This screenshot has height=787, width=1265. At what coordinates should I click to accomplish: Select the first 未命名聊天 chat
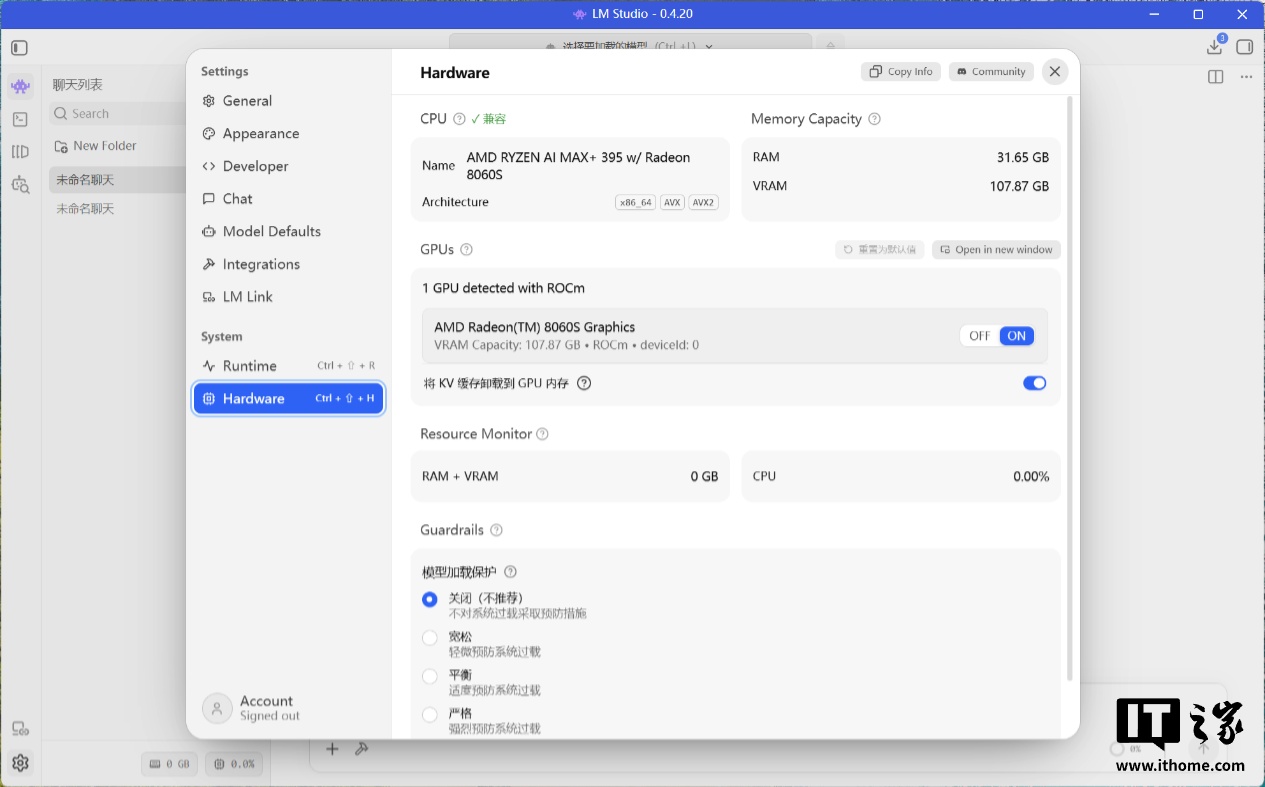click(117, 180)
